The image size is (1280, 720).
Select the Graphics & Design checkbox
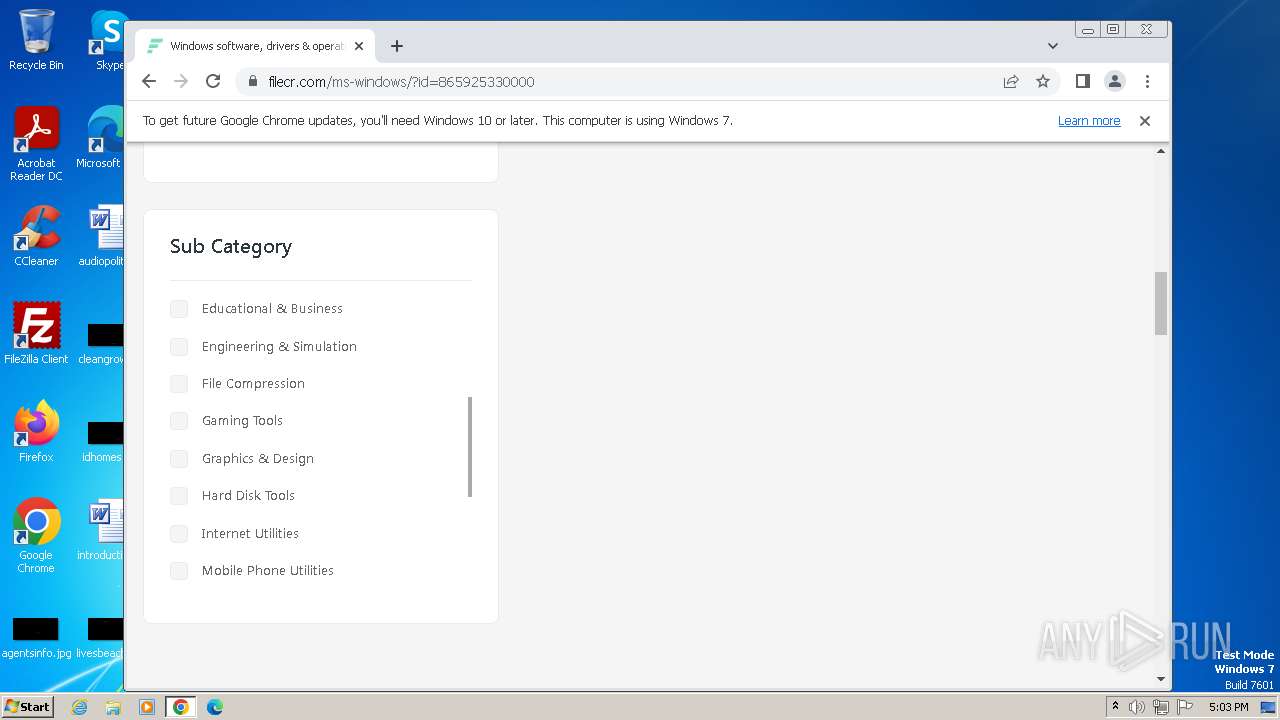[x=179, y=459]
